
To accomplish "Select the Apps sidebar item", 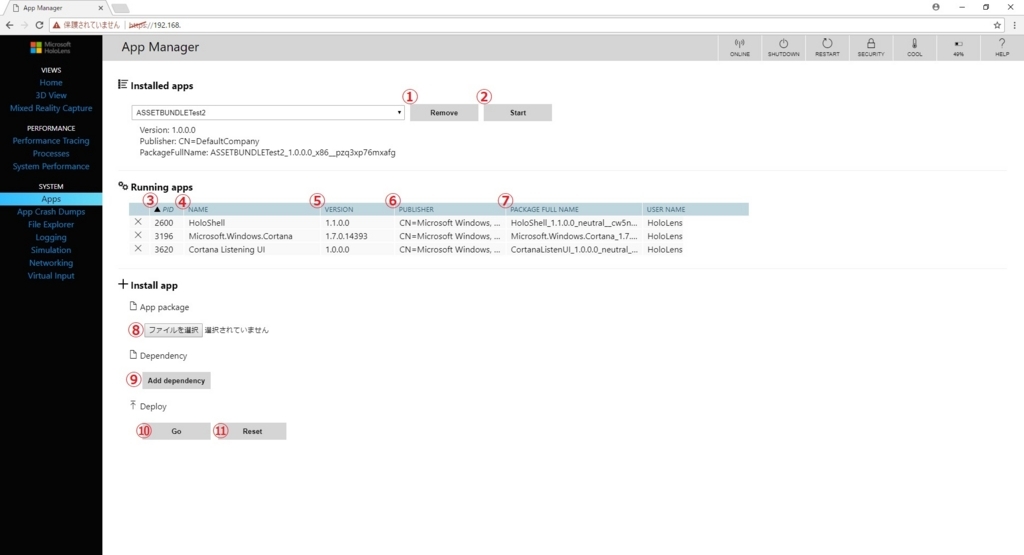I will (51, 198).
